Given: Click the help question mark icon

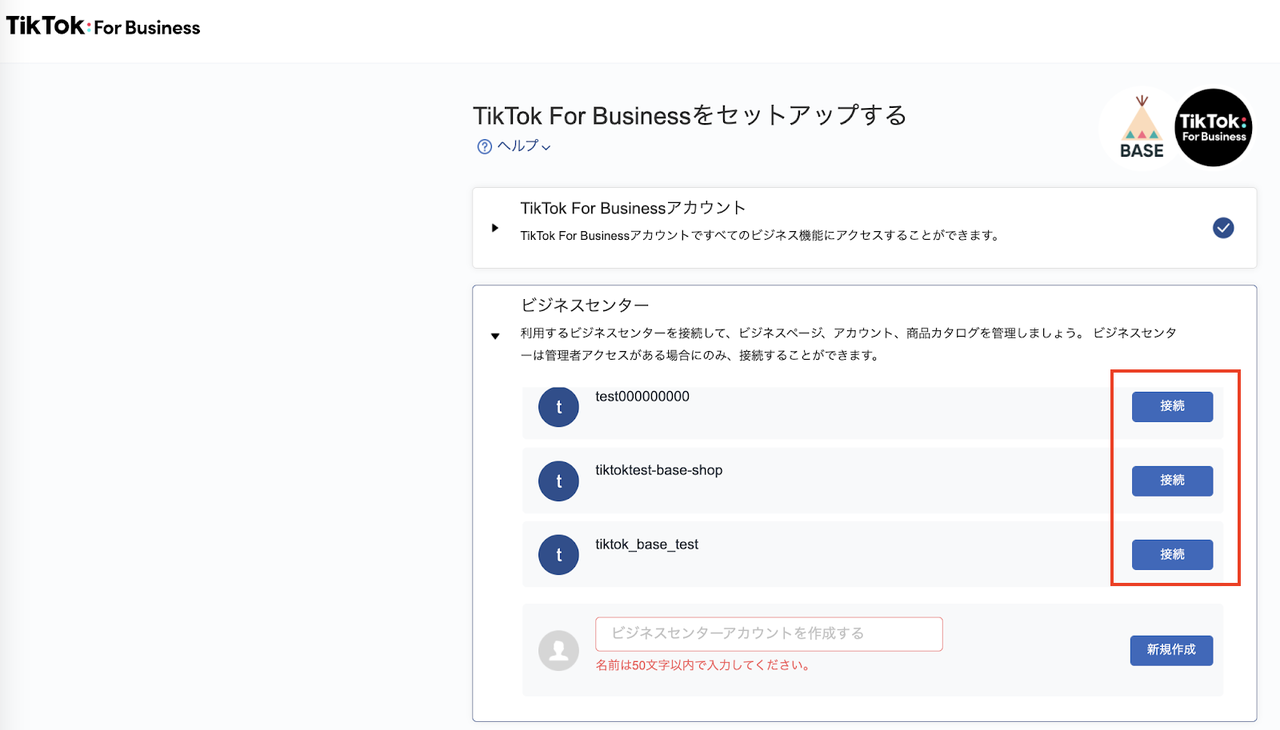Looking at the screenshot, I should (484, 146).
